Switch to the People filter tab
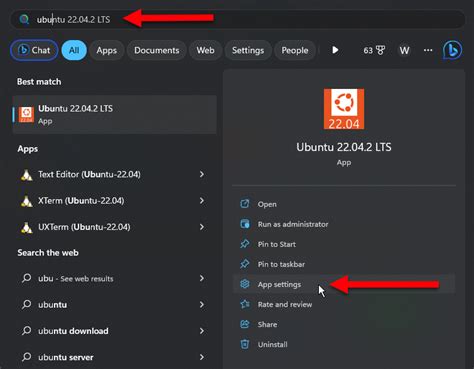Viewport: 474px width, 369px height. click(295, 50)
